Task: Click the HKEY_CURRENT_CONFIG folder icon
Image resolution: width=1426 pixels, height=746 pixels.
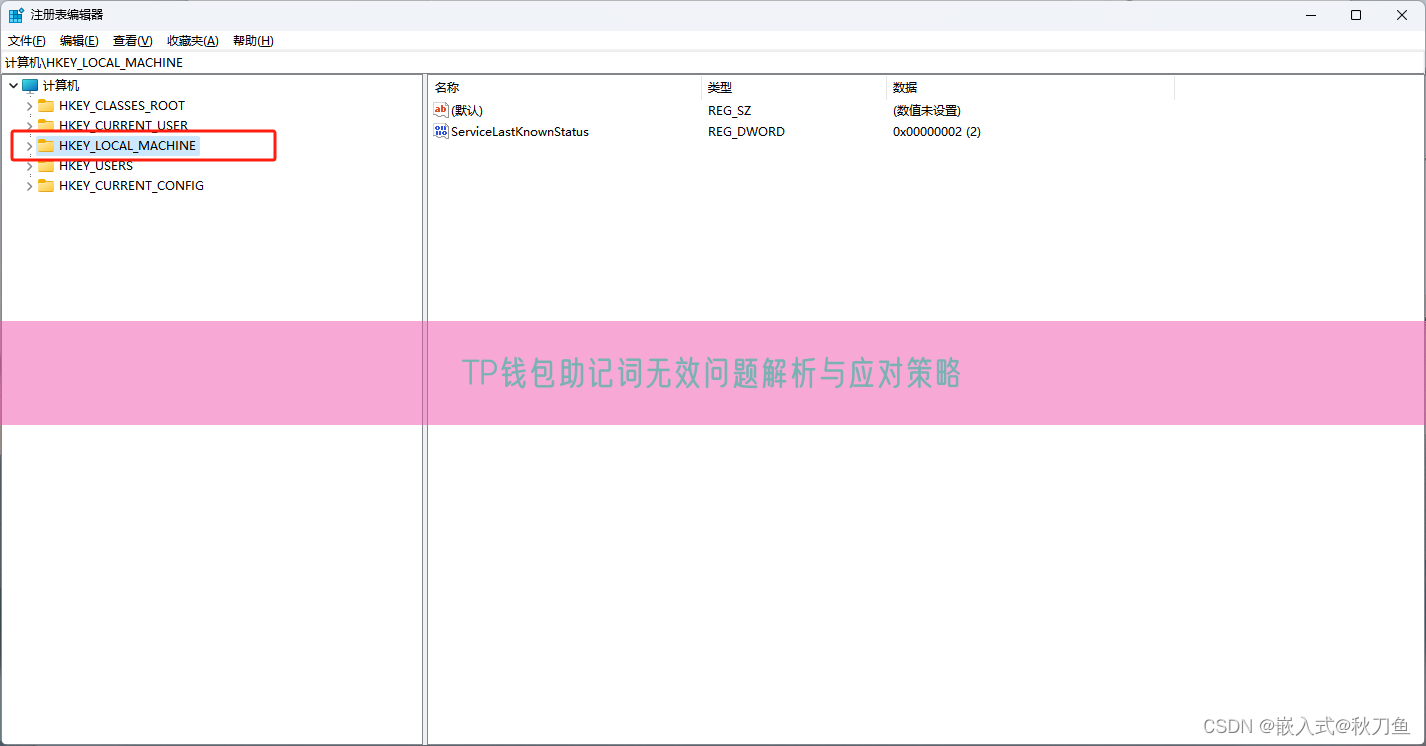Action: pyautogui.click(x=46, y=186)
